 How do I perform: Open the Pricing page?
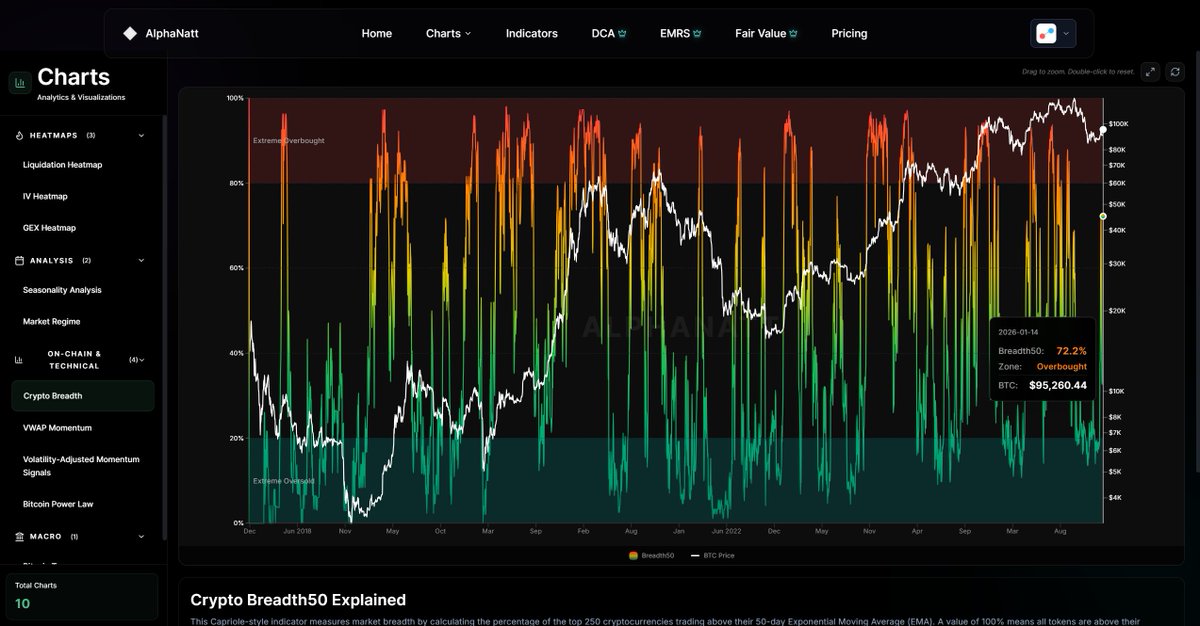pos(849,33)
